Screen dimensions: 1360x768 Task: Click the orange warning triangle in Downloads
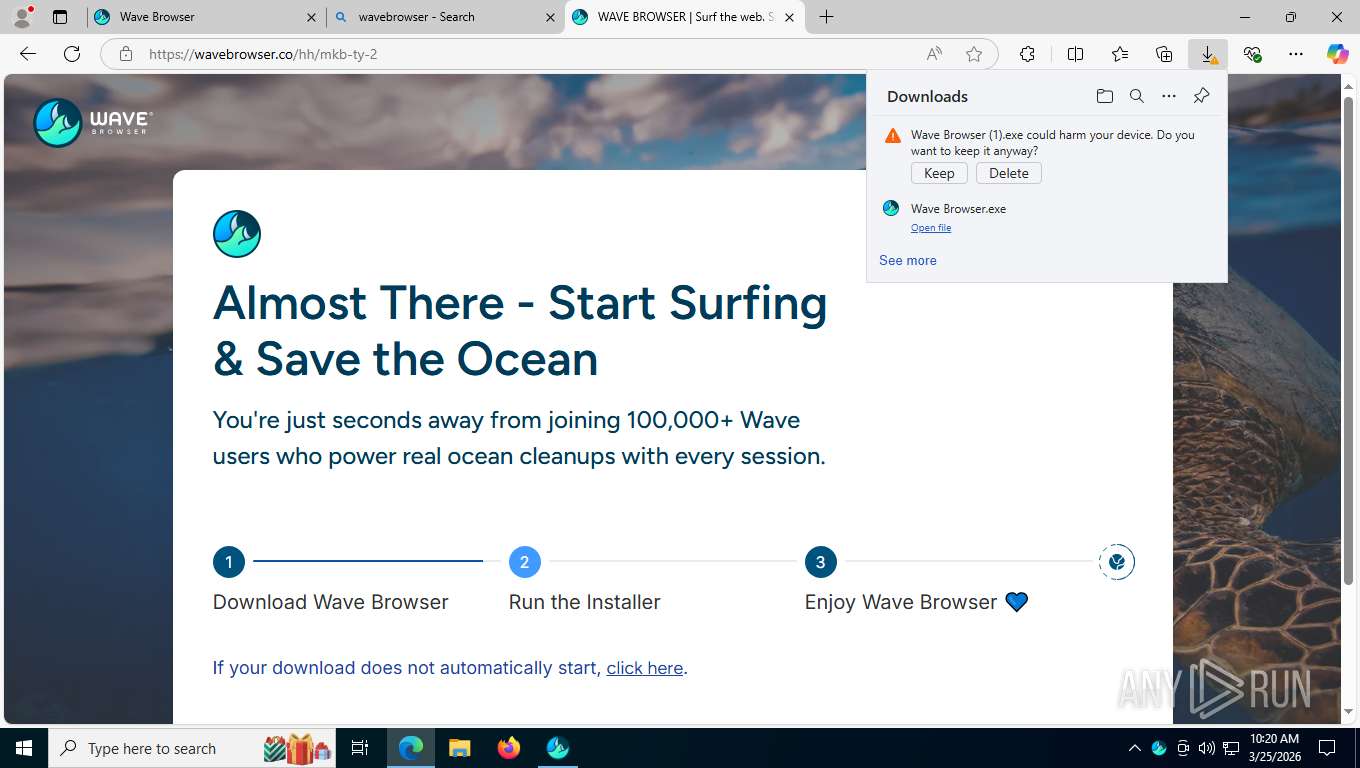click(x=893, y=135)
